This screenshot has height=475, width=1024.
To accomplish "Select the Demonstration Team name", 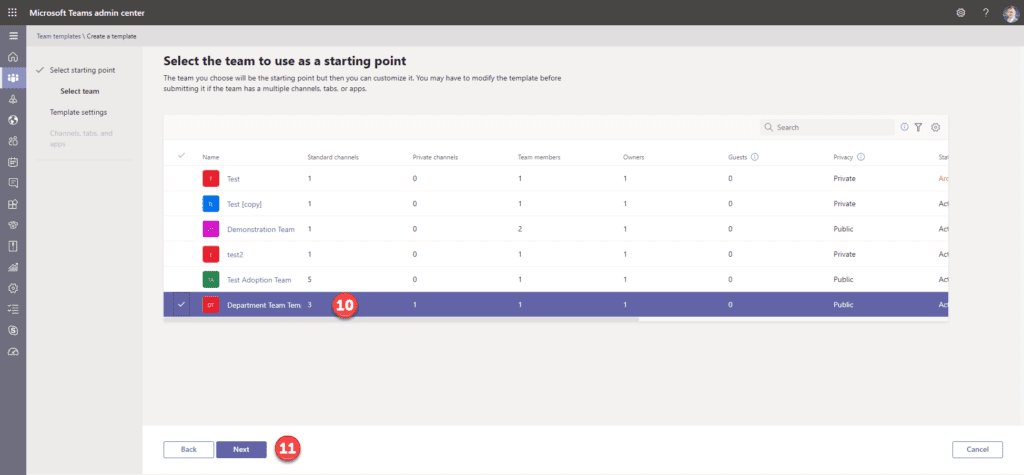I will (x=261, y=229).
